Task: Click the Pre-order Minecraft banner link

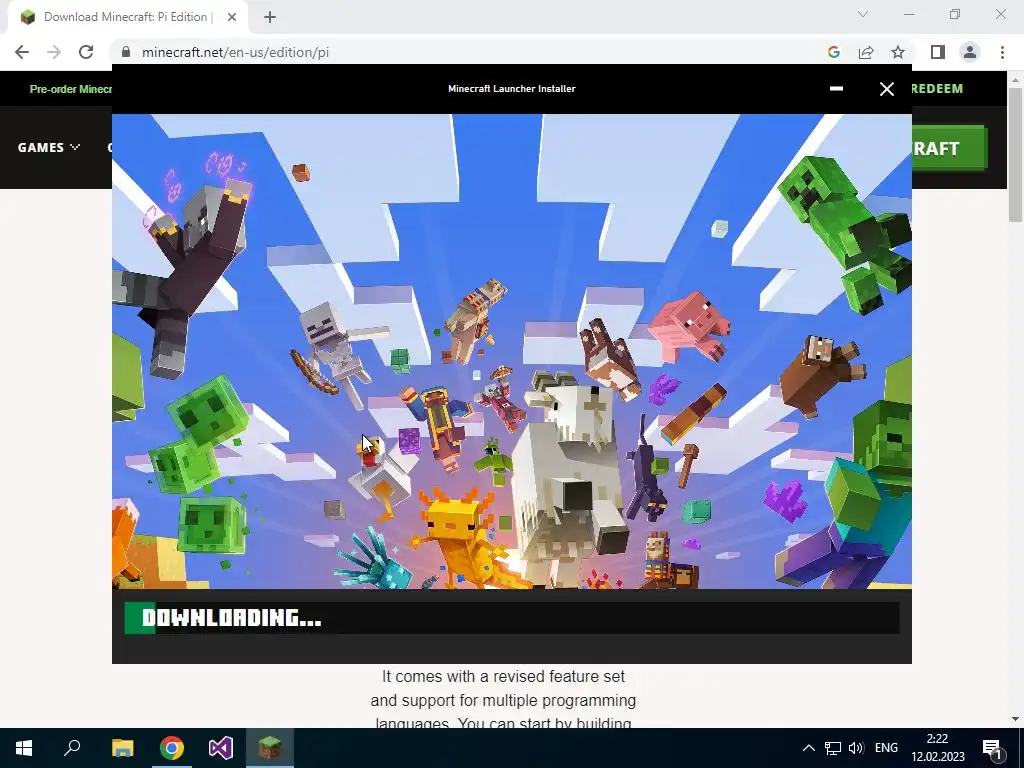Action: click(71, 89)
